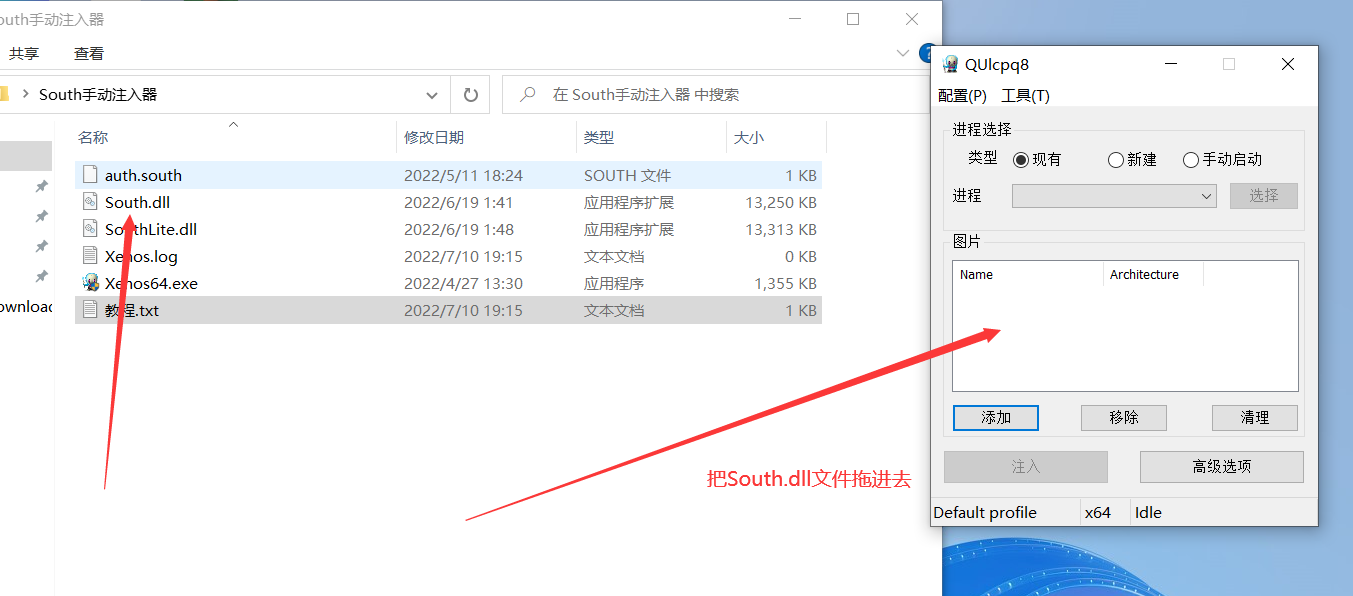Click Idle in the status bar
This screenshot has width=1353, height=596.
[x=1148, y=512]
